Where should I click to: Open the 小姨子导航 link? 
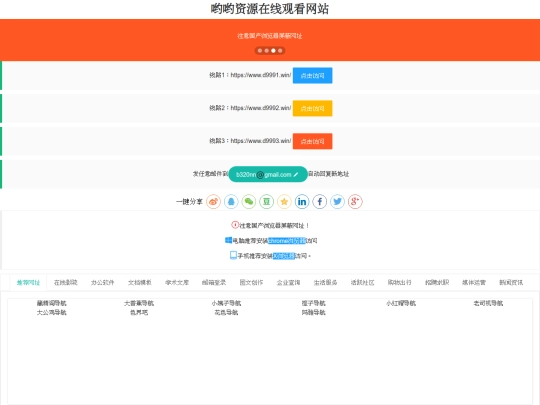click(x=226, y=303)
